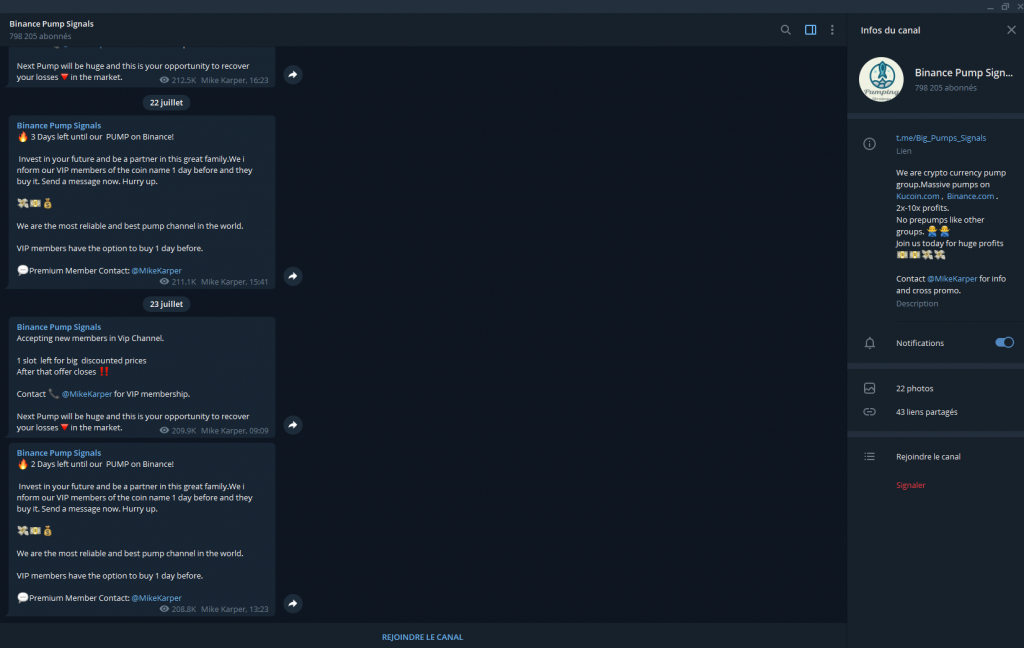The width and height of the screenshot is (1024, 648).
Task: Click Signaler to report the channel
Action: 910,485
